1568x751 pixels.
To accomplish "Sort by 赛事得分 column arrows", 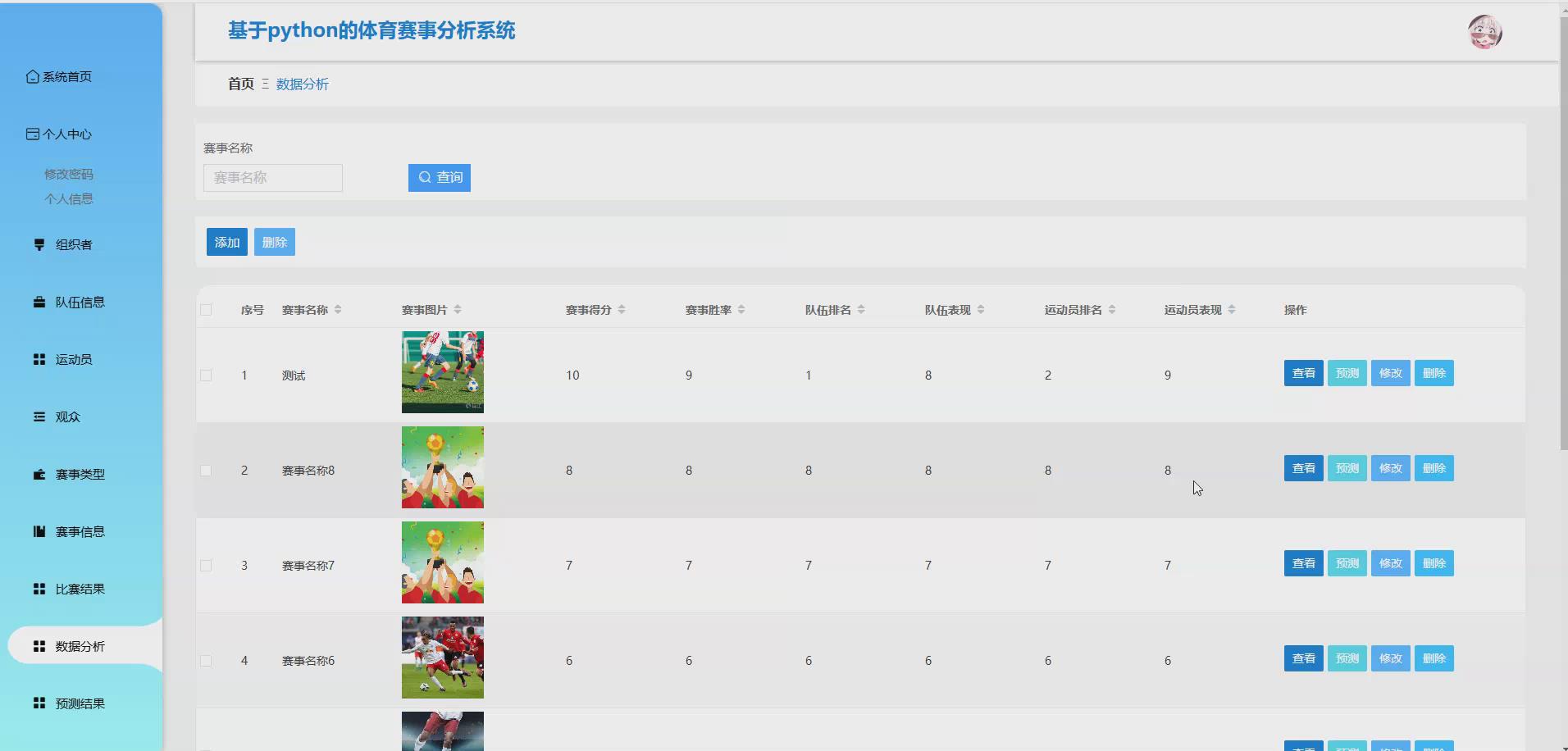I will pos(622,310).
